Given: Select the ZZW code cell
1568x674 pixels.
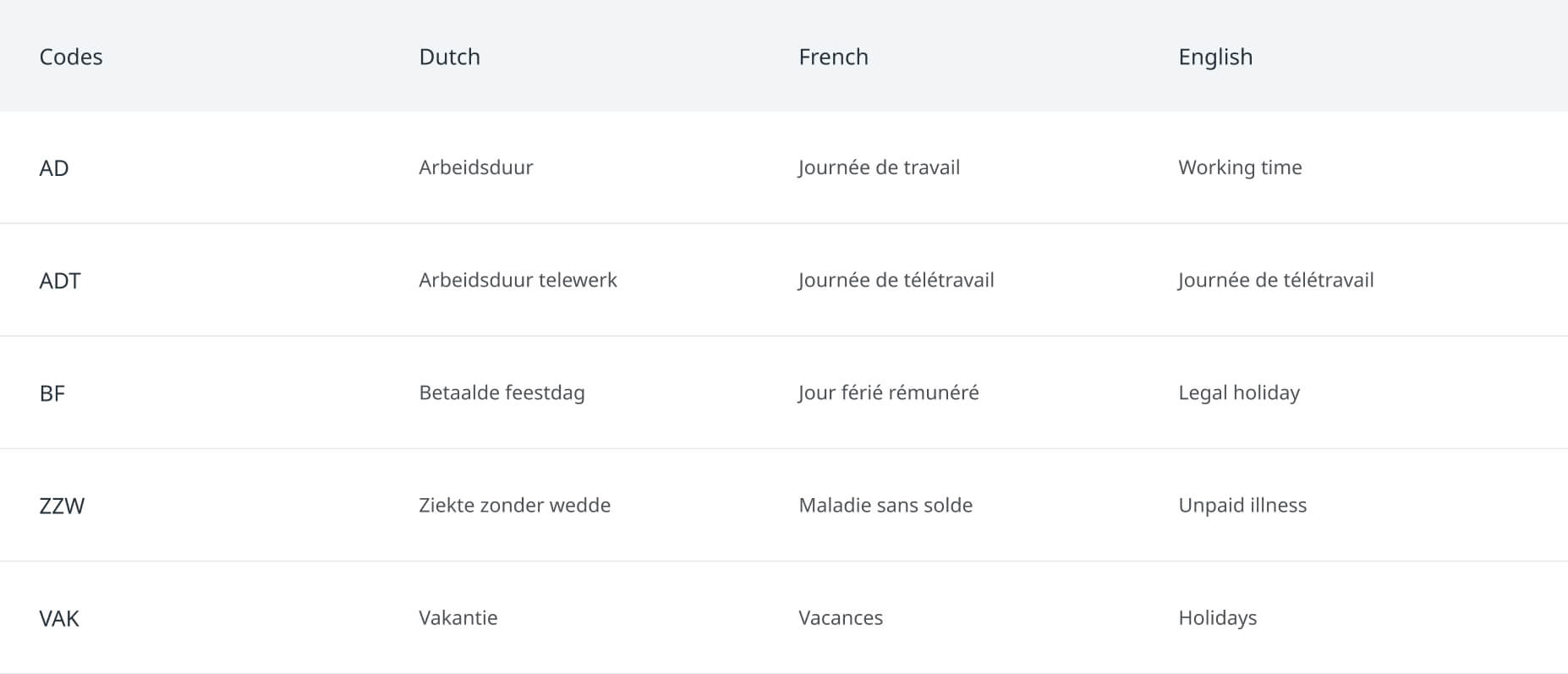Looking at the screenshot, I should pyautogui.click(x=62, y=506).
